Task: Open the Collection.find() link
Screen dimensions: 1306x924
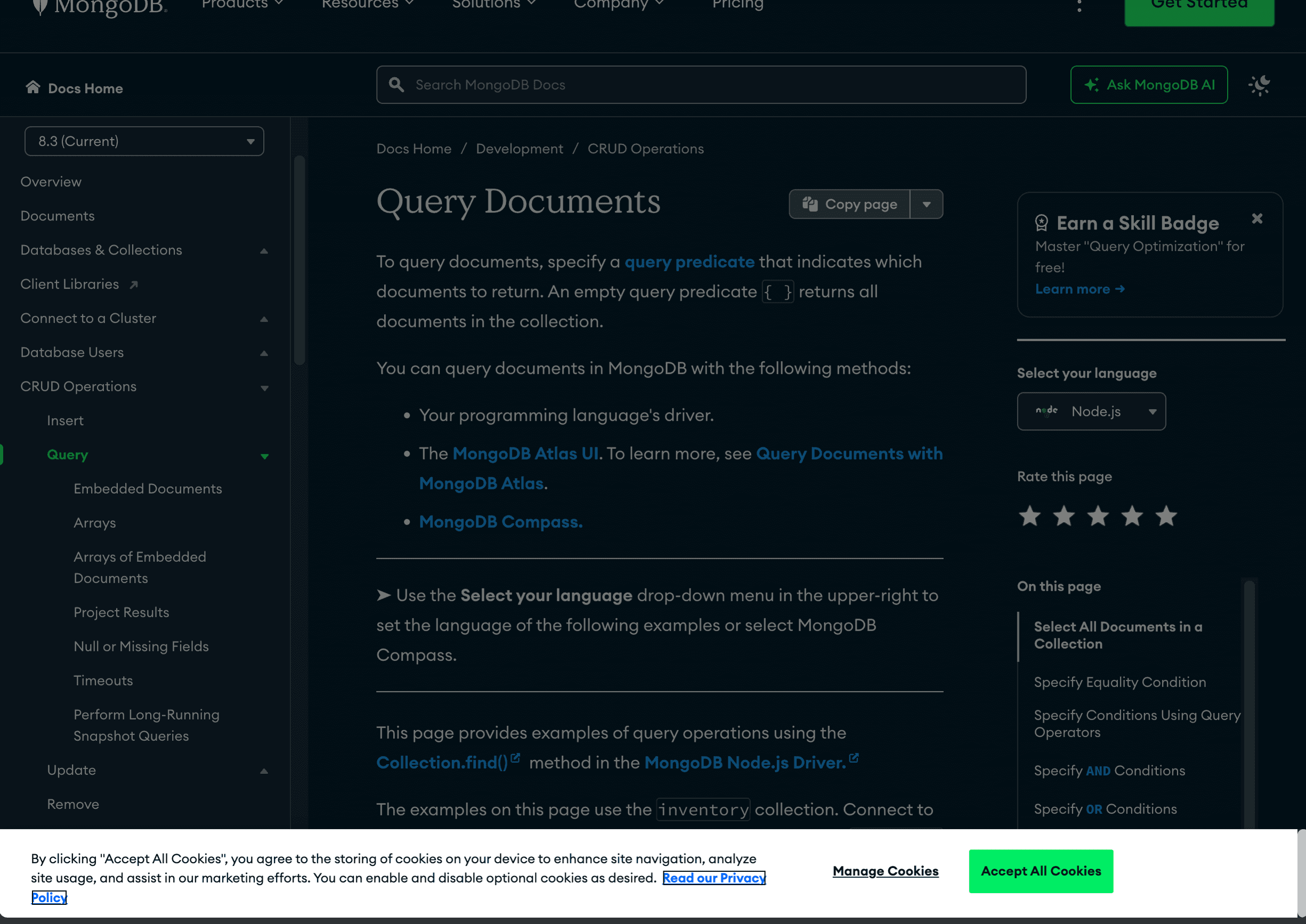Action: tap(442, 763)
